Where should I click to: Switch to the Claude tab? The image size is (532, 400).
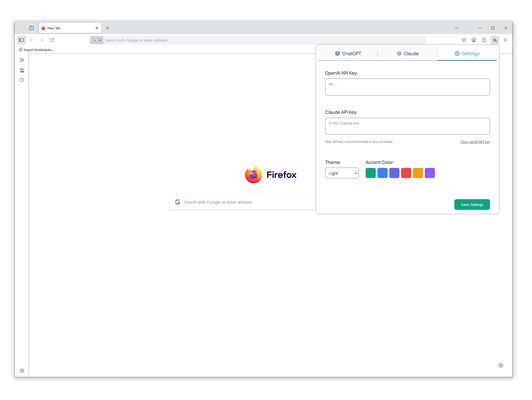tap(407, 54)
